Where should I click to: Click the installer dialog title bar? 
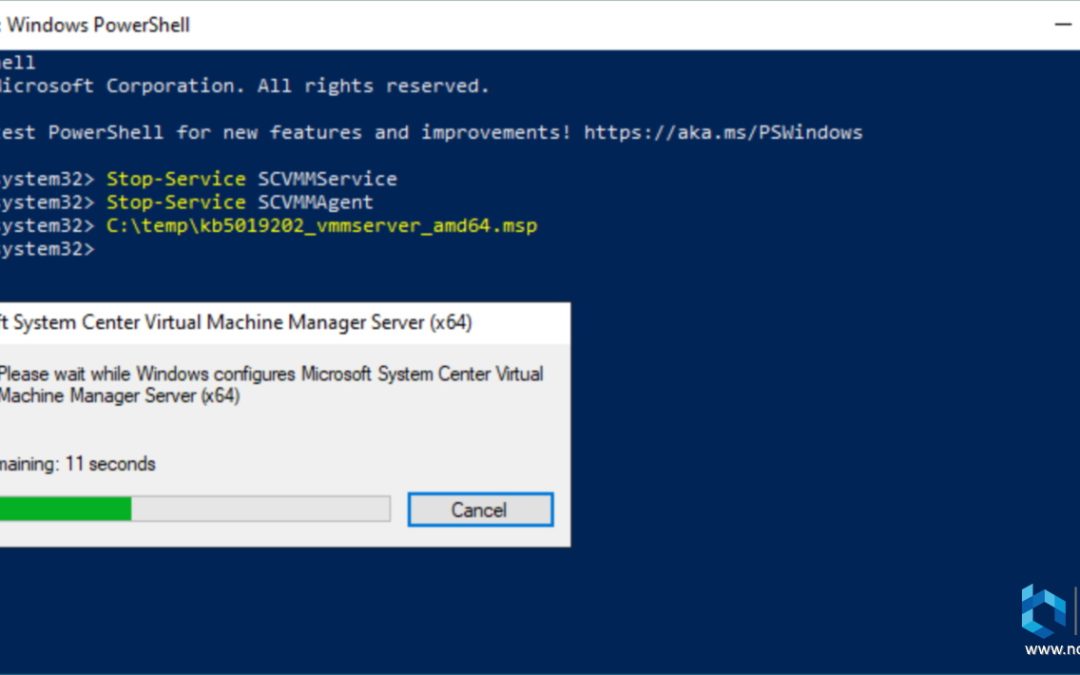pyautogui.click(x=285, y=322)
